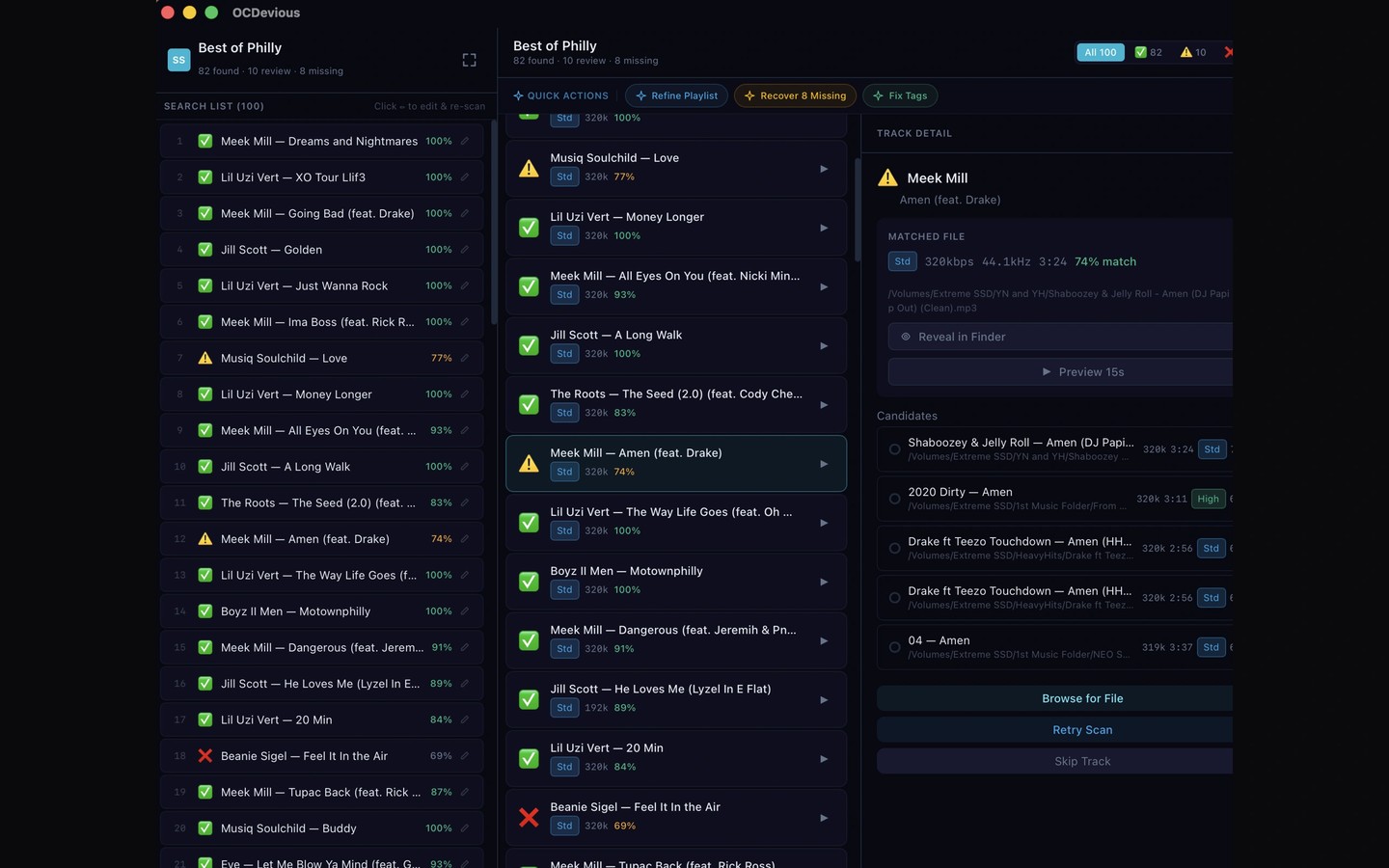Show All 100 tracks filter
The width and height of the screenshot is (1389, 868).
click(1101, 52)
